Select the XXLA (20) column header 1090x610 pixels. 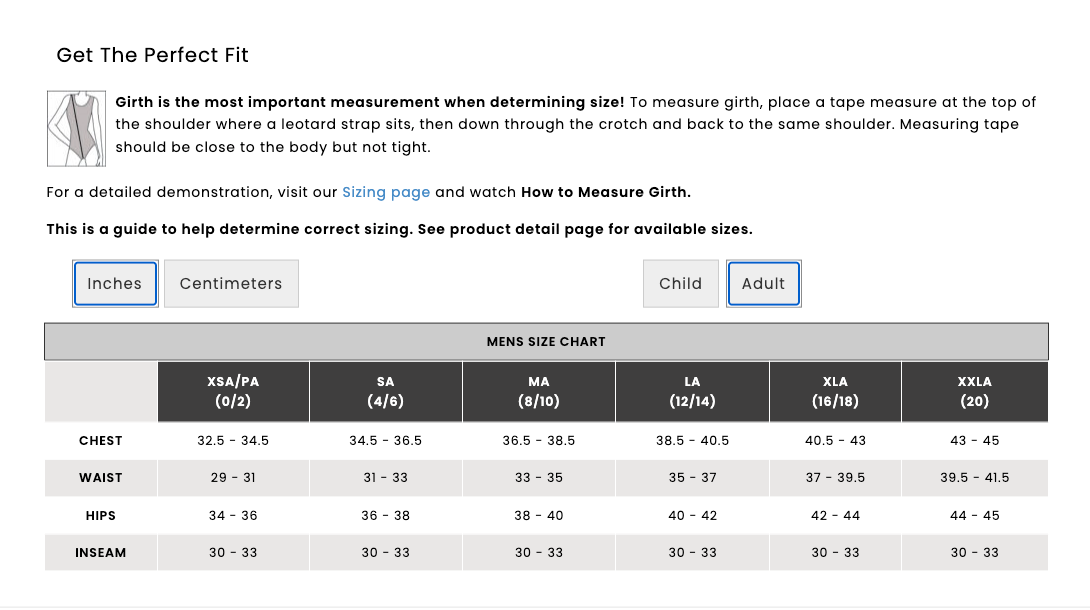(975, 391)
